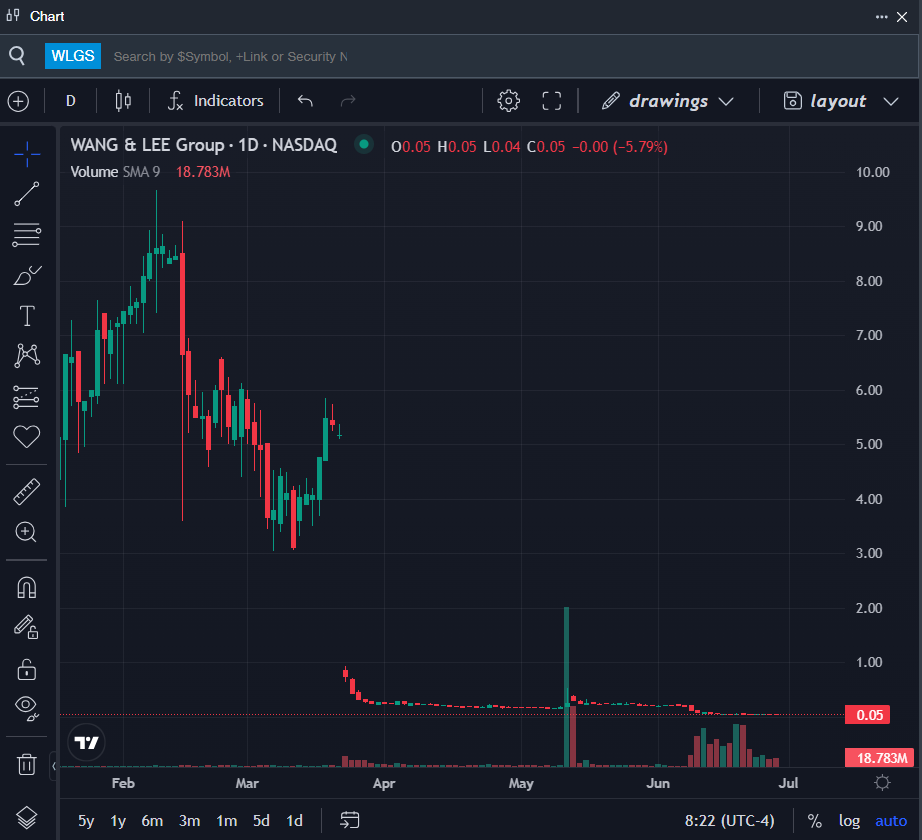Screen dimensions: 922x840
Task: Select the trend line drawing tool
Action: [x=26, y=194]
